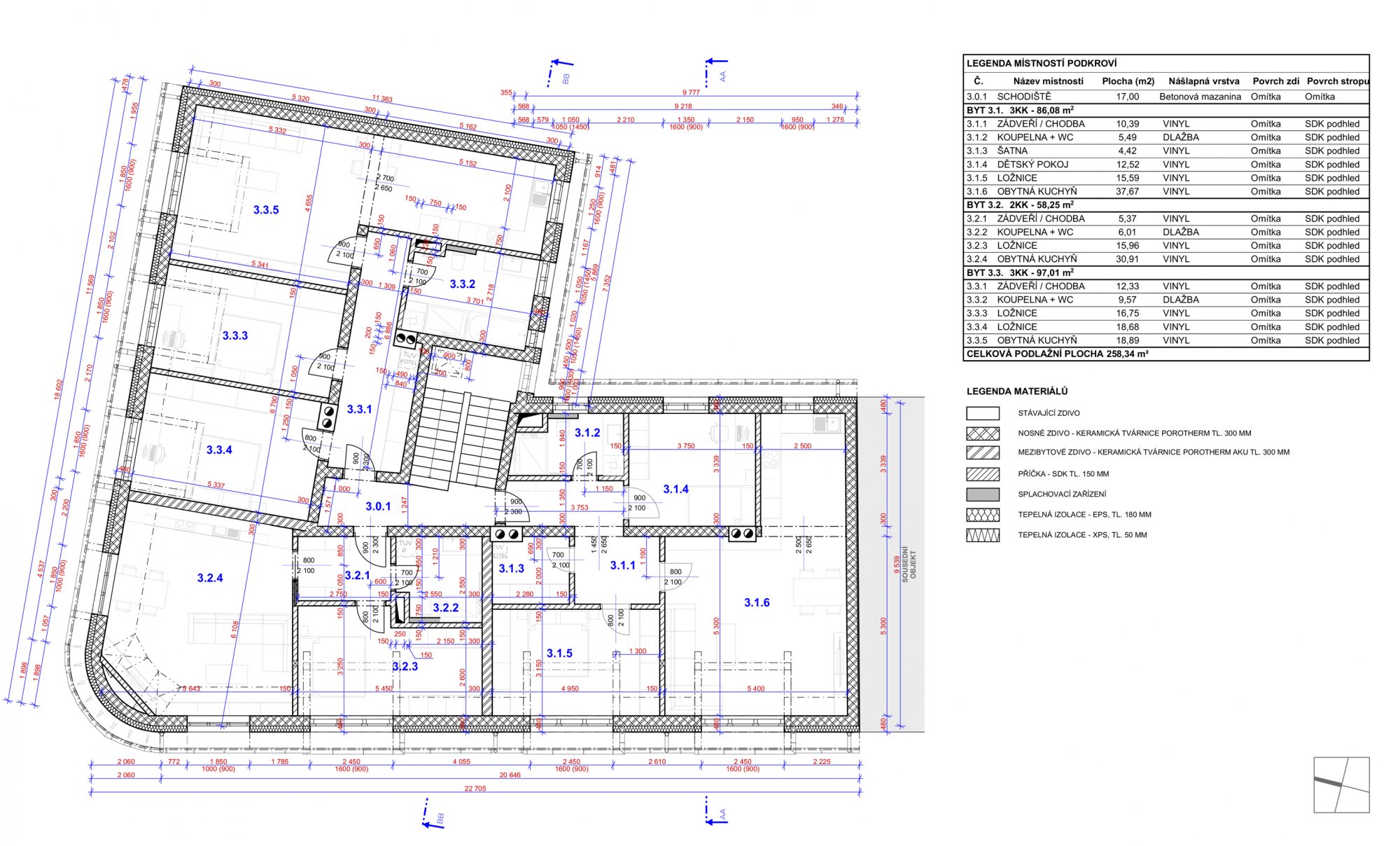
Task: Select room label 3.3.5 in the plan
Action: point(266,210)
